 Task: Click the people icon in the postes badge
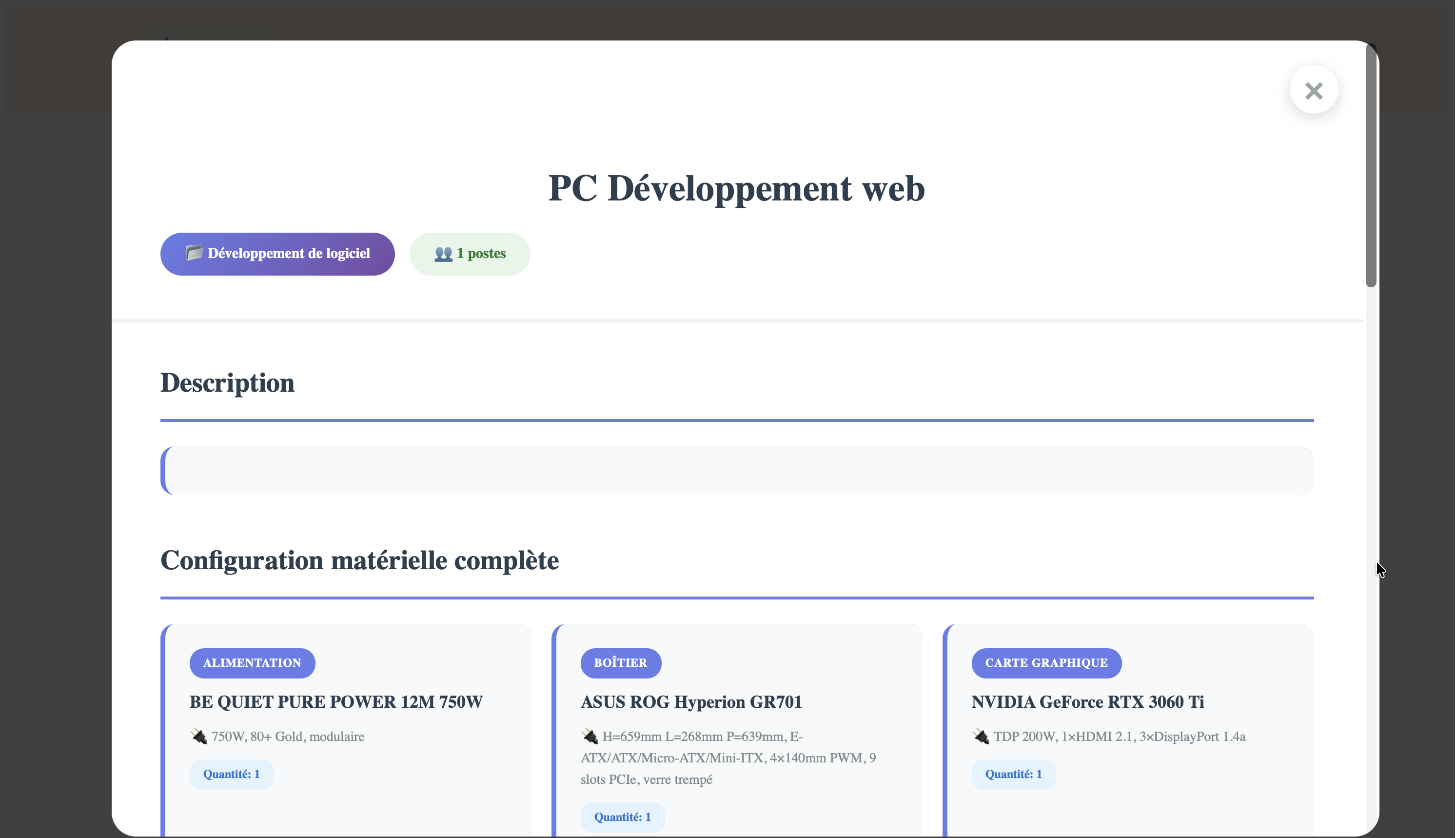(x=443, y=253)
